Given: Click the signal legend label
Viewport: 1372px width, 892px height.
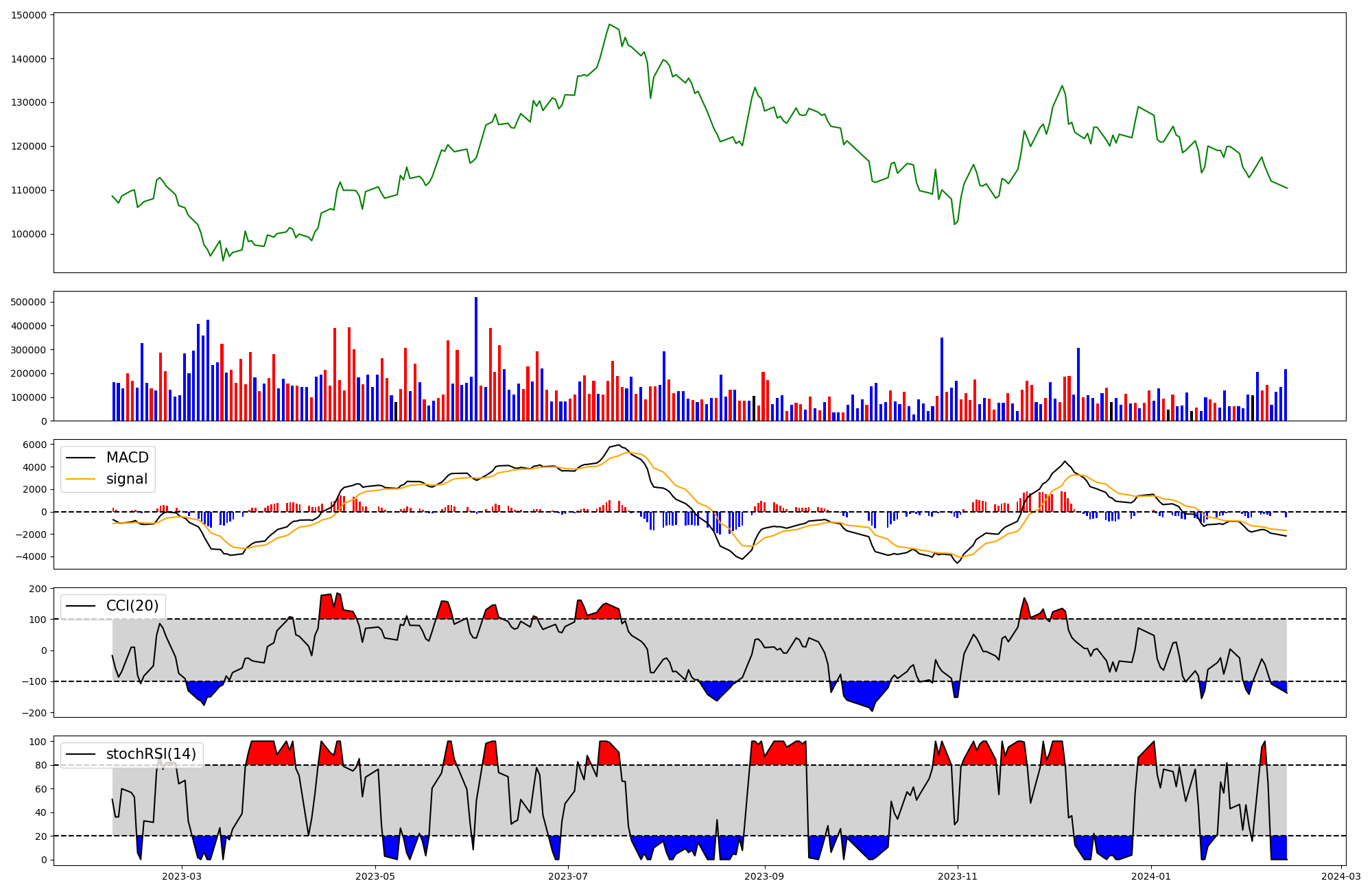Looking at the screenshot, I should tap(127, 479).
